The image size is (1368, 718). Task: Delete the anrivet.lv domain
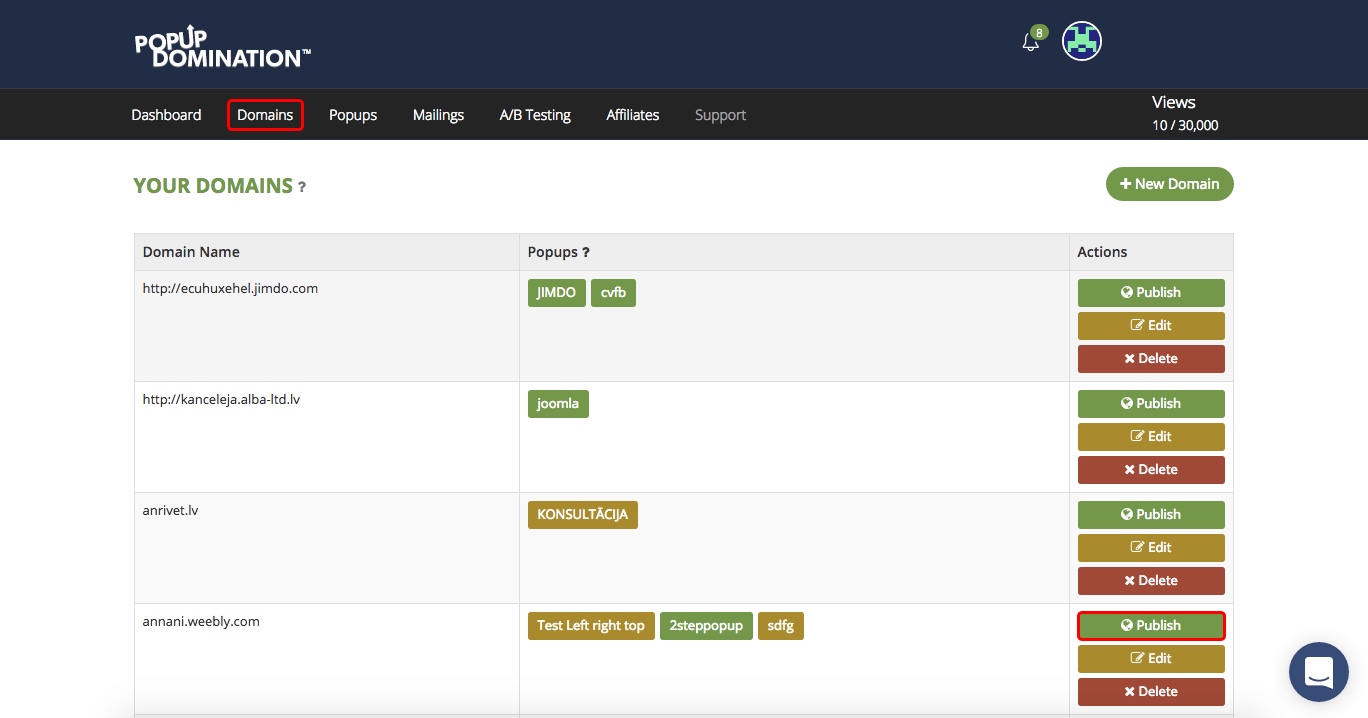click(x=1151, y=580)
